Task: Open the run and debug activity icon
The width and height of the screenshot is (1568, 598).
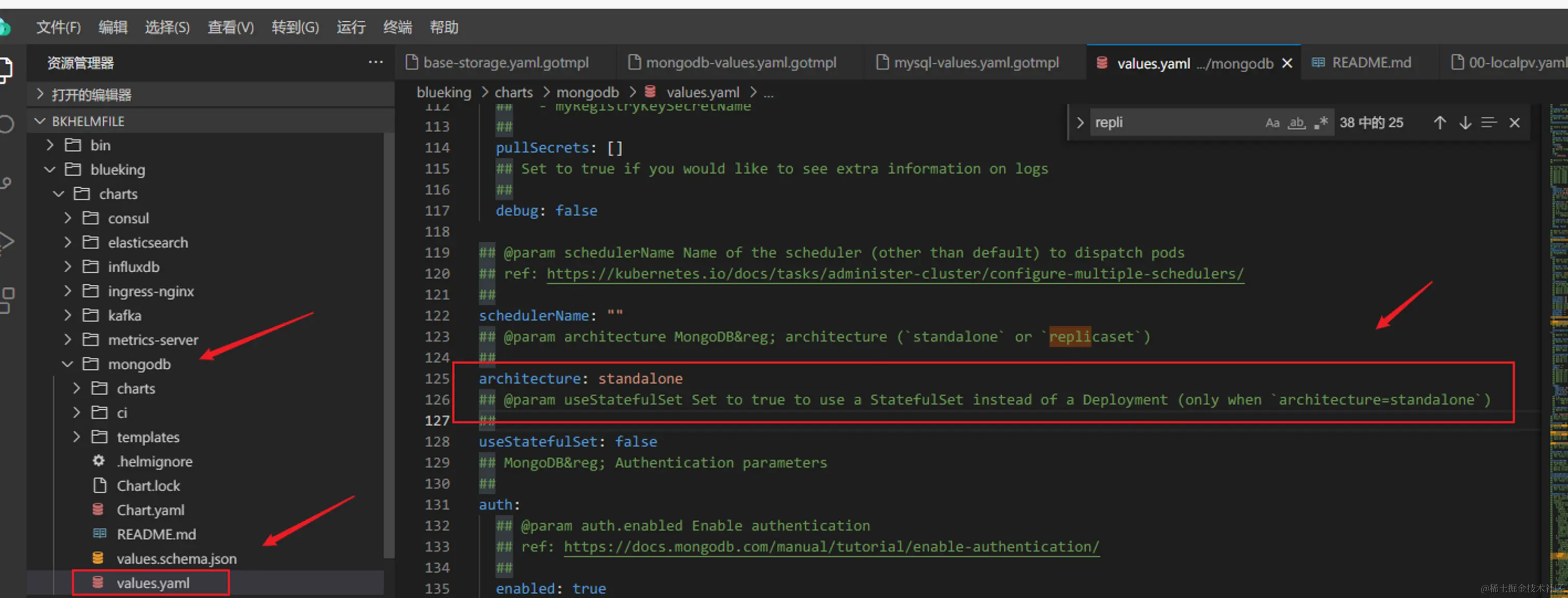Action: [6, 241]
